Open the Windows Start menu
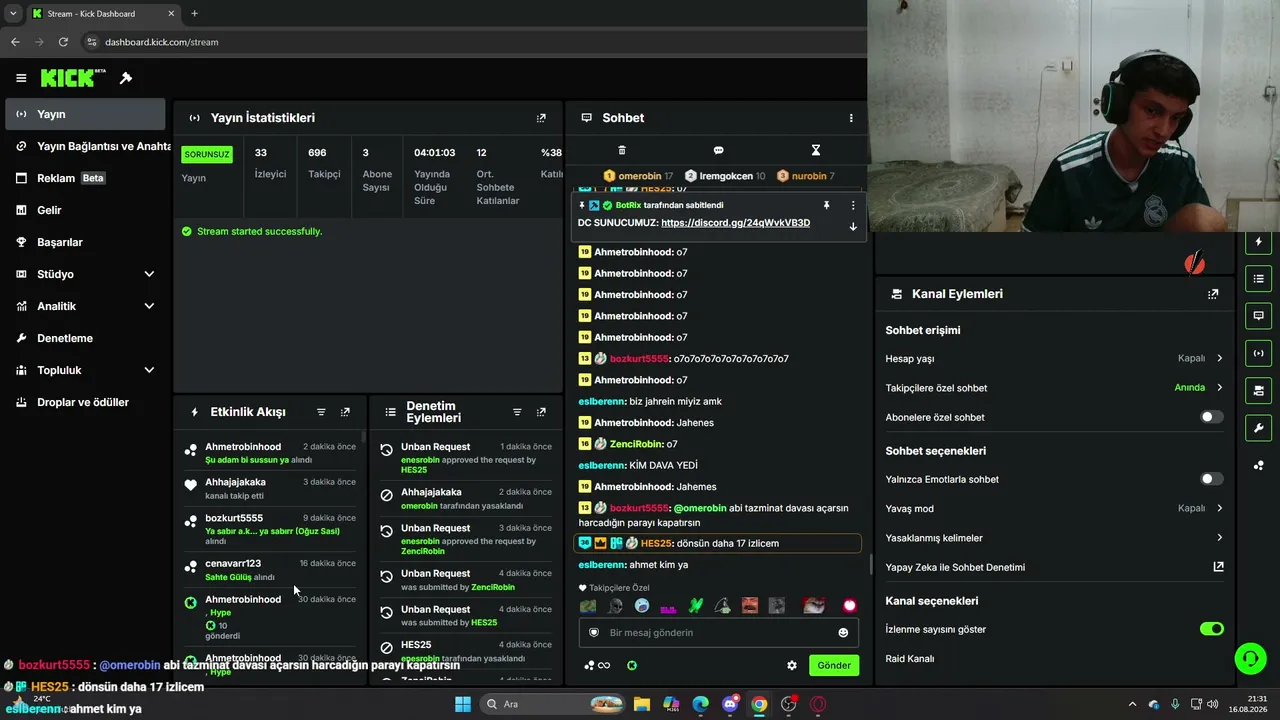Viewport: 1280px width, 720px height. pyautogui.click(x=463, y=704)
